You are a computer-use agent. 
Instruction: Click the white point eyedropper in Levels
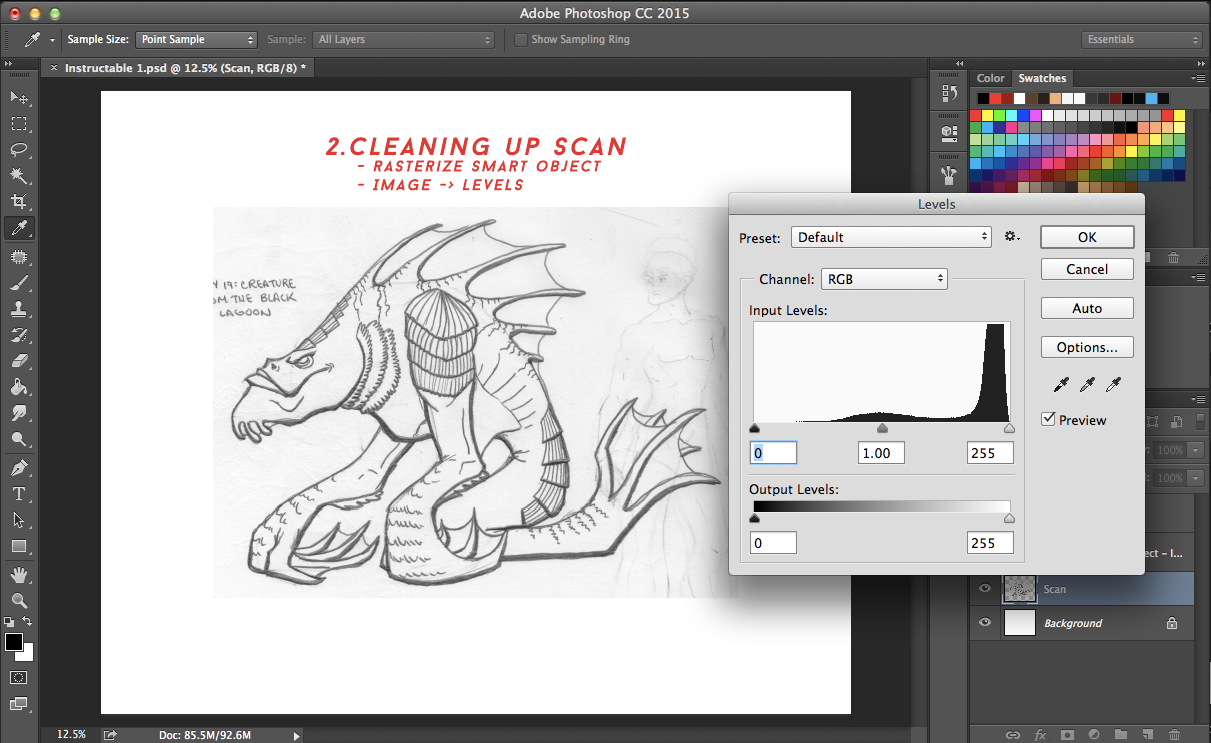tap(1113, 385)
